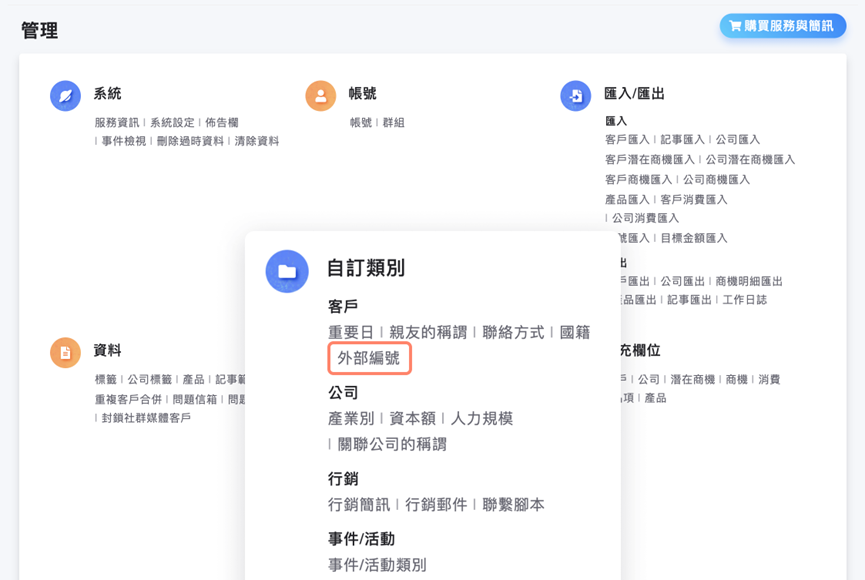The image size is (865, 580).
Task: Open 事件/活動類別 link
Action: (x=377, y=565)
